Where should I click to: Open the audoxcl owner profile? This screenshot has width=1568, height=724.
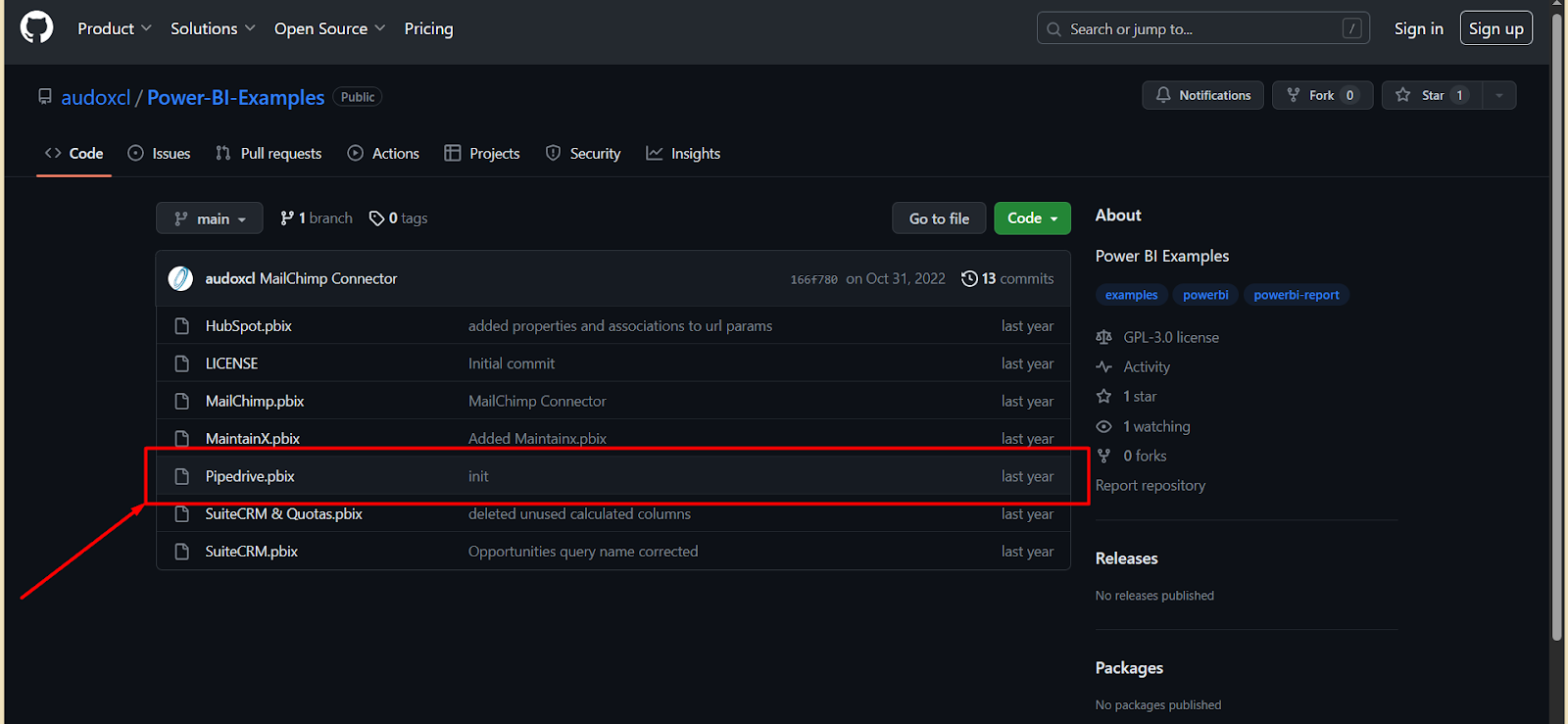pos(96,97)
